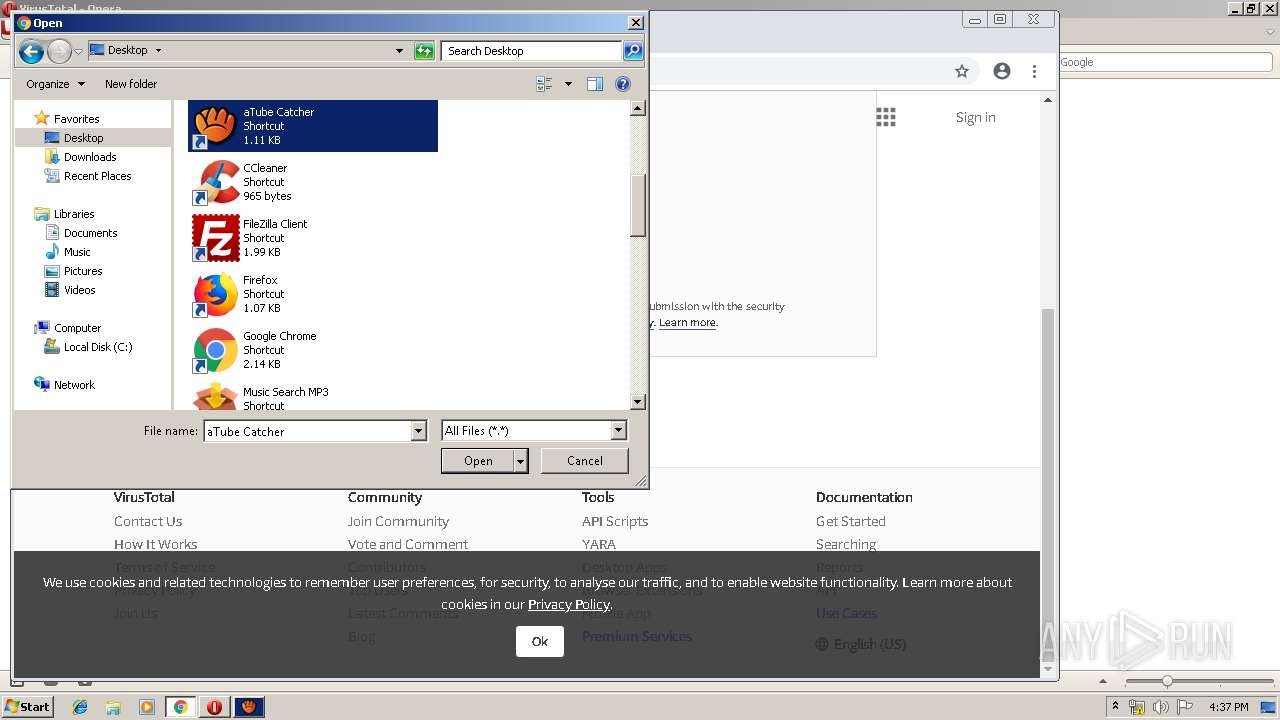Select Local Disk (C:) drive

coord(97,347)
